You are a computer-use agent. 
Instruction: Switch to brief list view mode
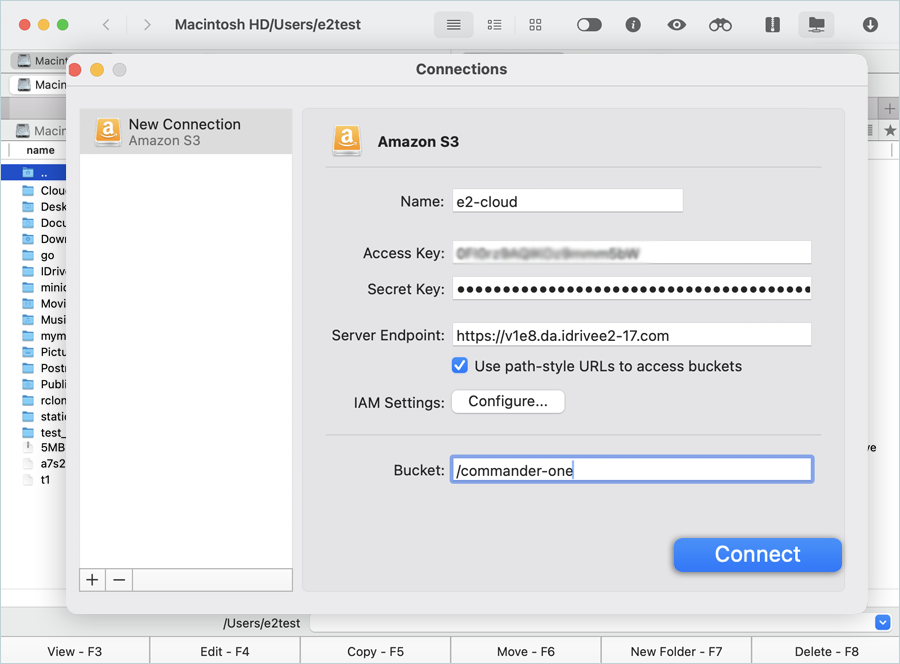pyautogui.click(x=494, y=25)
